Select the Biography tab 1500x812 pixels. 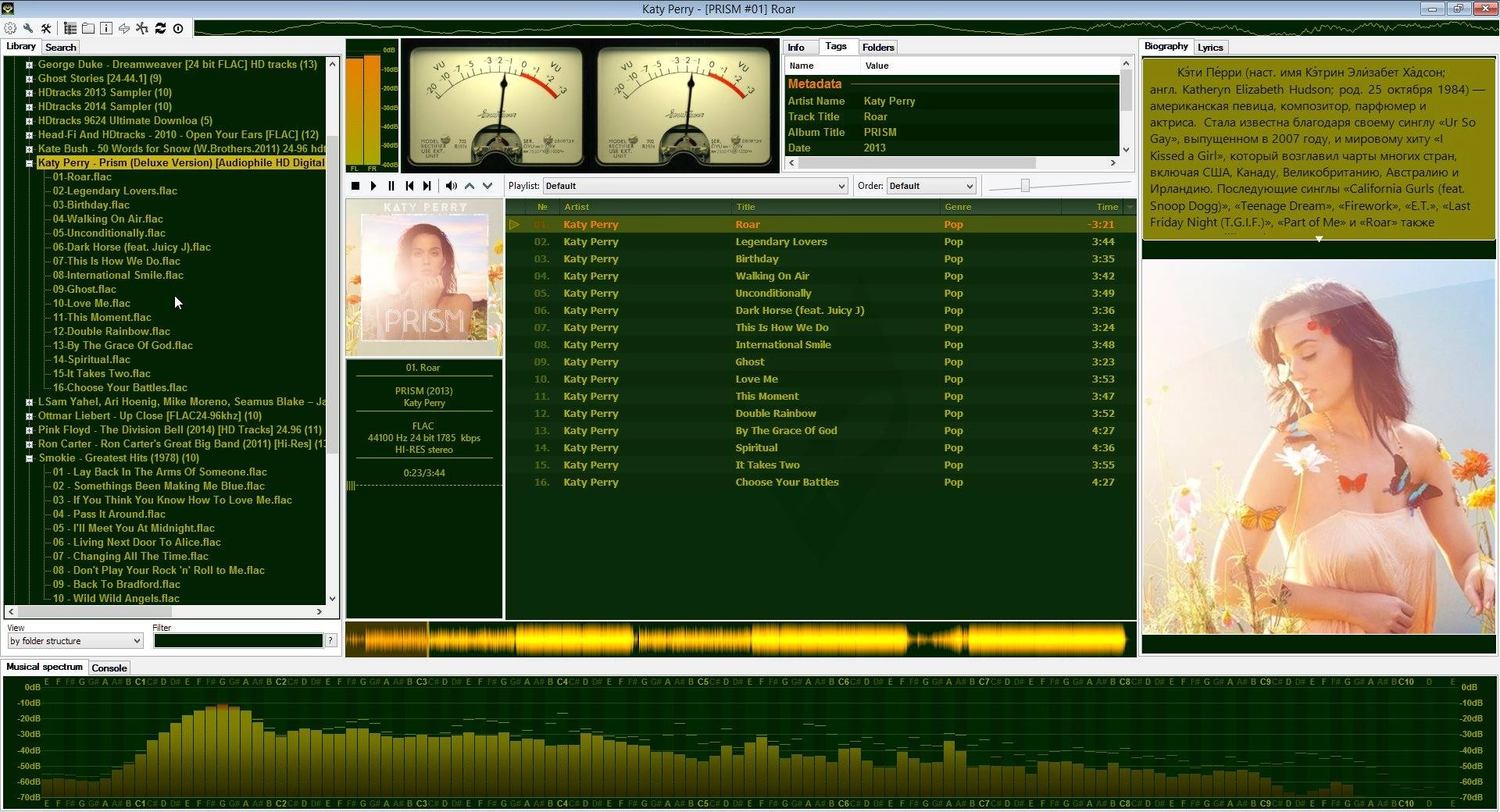1166,47
